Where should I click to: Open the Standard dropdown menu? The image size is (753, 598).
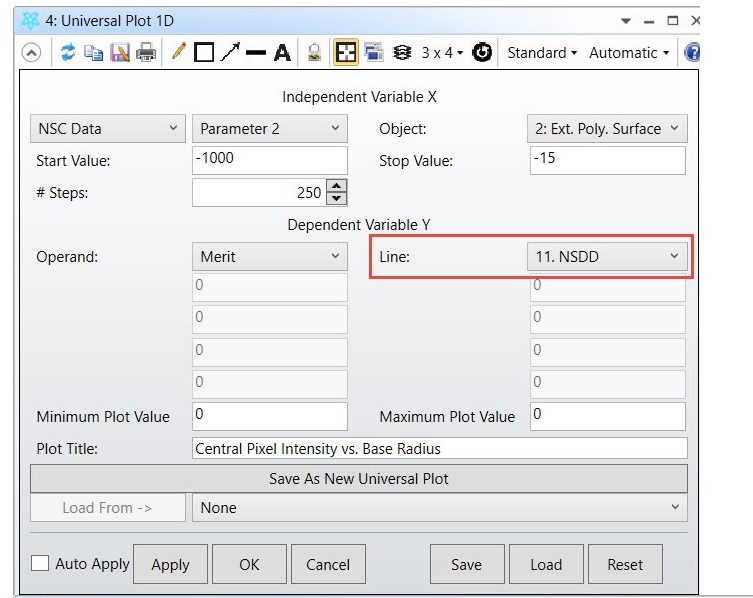pos(542,52)
